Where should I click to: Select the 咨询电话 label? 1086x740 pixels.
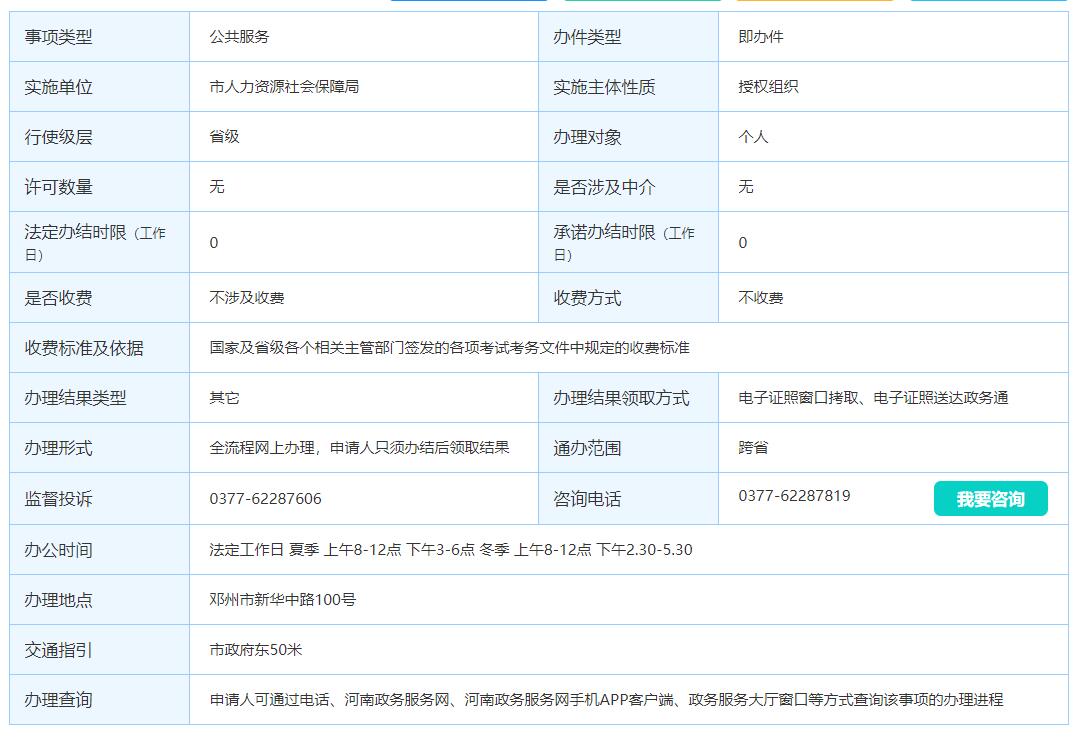coord(587,499)
